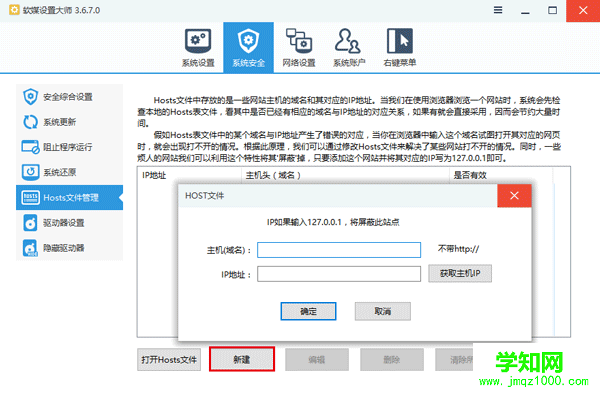Image resolution: width=600 pixels, height=393 pixels.
Task: Cancel with the 取消 button
Action: (x=383, y=311)
